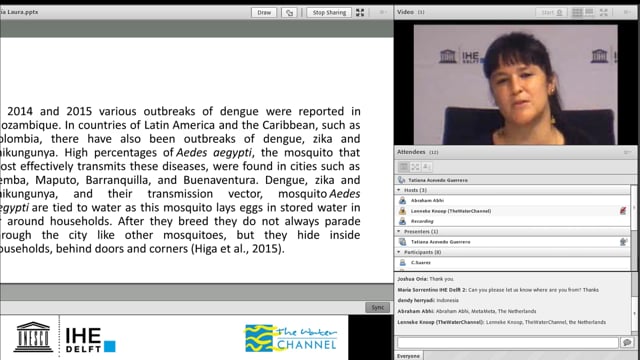Image resolution: width=640 pixels, height=360 pixels.
Task: Switch to Breakout Room view icon
Action: [x=415, y=167]
